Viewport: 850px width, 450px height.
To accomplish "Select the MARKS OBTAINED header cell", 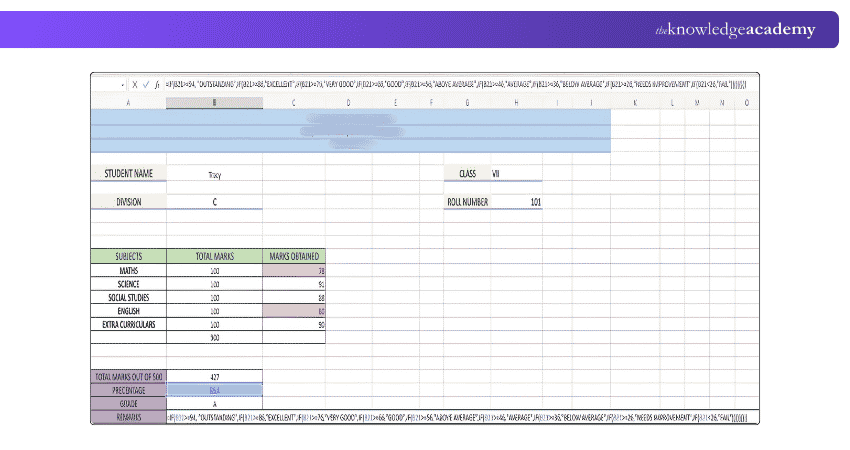I will pyautogui.click(x=294, y=256).
